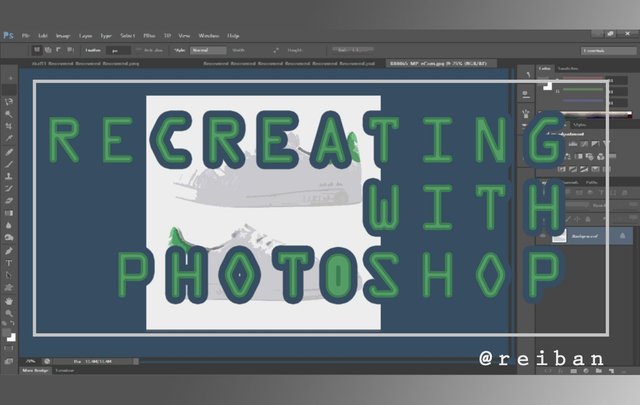This screenshot has height=405, width=640.
Task: Click the Refine Edge button
Action: 353,50
